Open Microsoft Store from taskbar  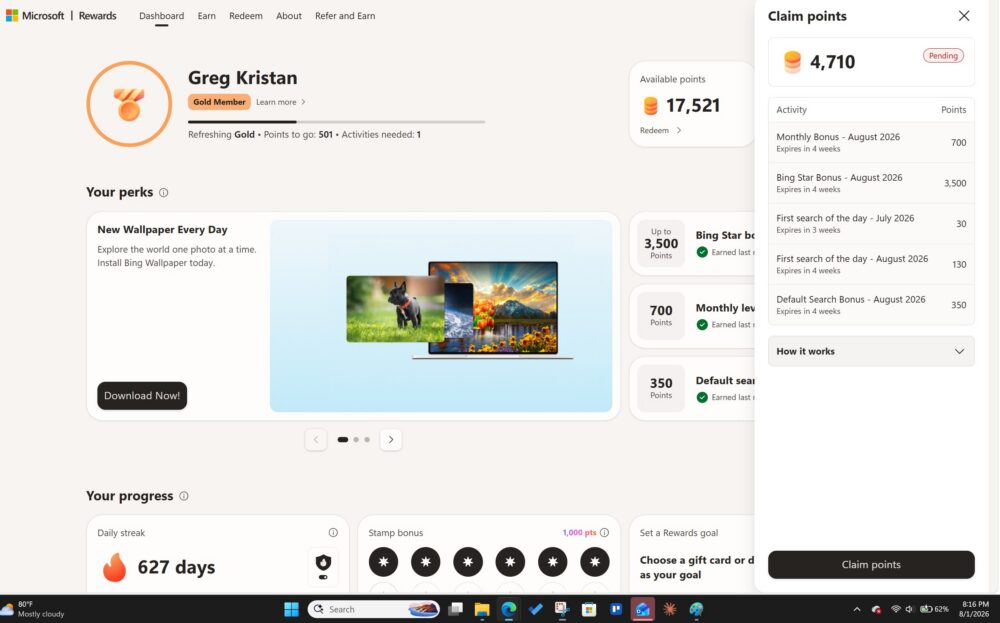coord(589,609)
